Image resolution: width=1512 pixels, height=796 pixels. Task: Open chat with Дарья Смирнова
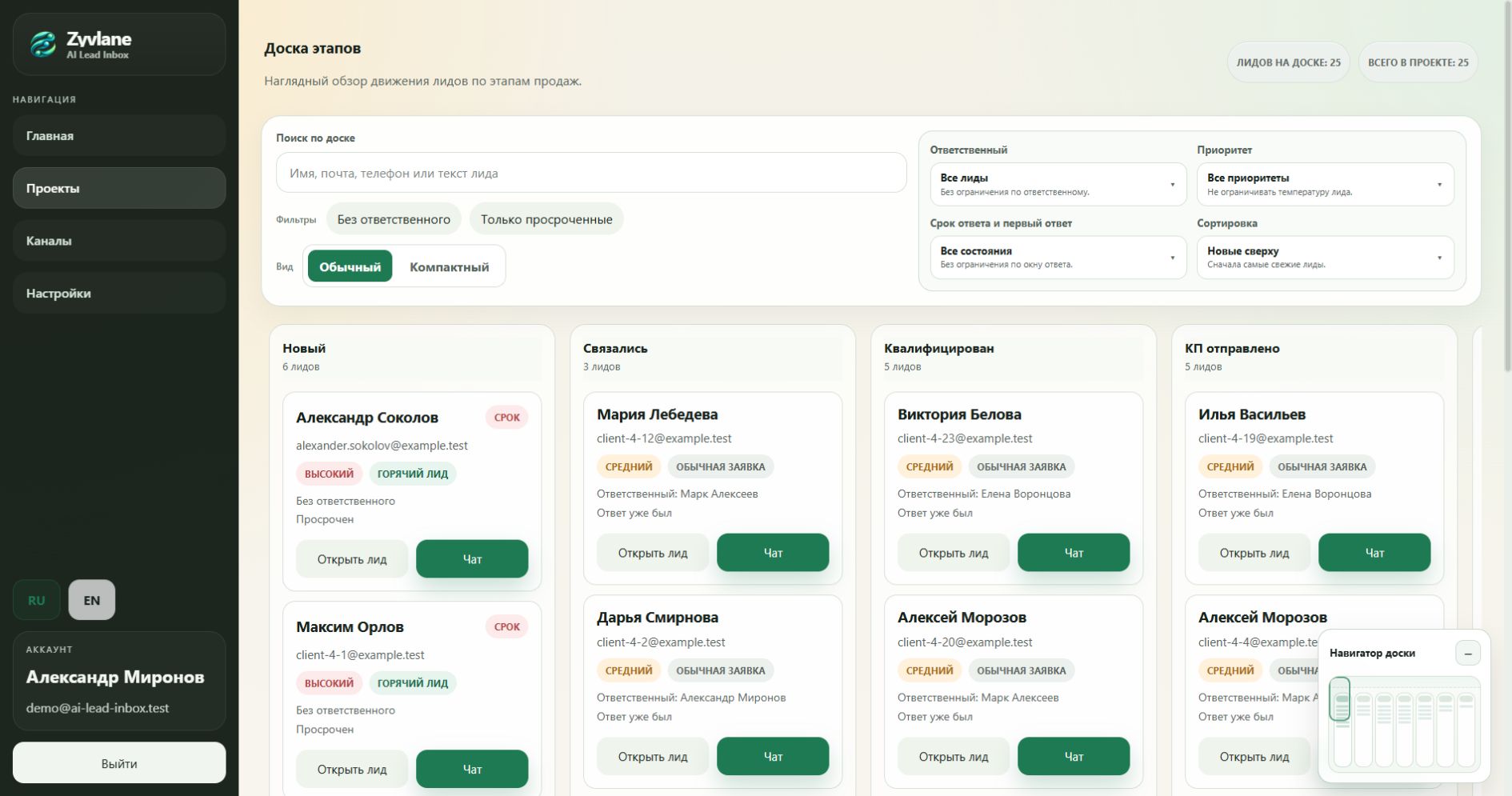tap(773, 756)
